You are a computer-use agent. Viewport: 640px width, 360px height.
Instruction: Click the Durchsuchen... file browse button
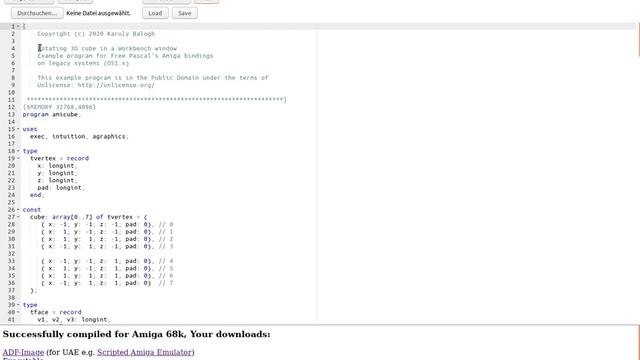pos(37,13)
